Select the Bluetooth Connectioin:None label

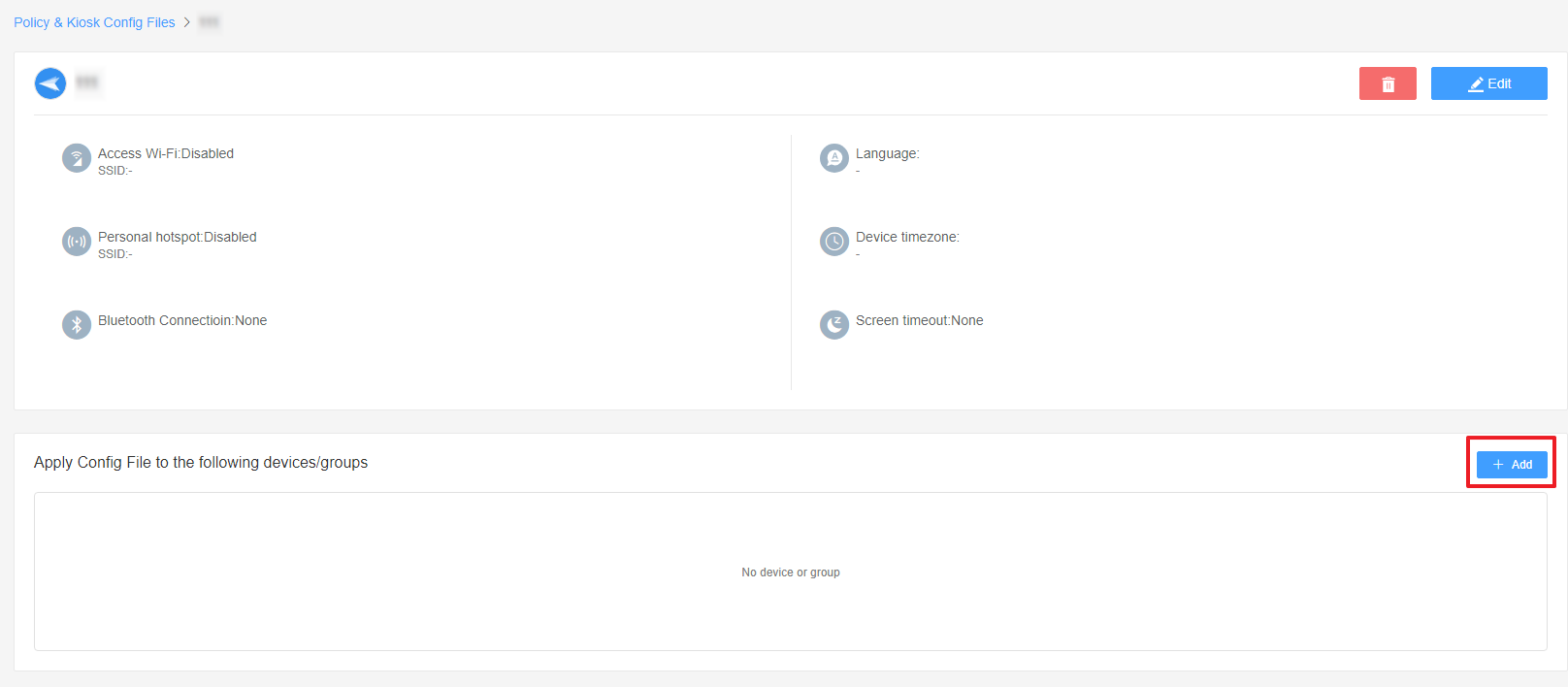pos(182,320)
